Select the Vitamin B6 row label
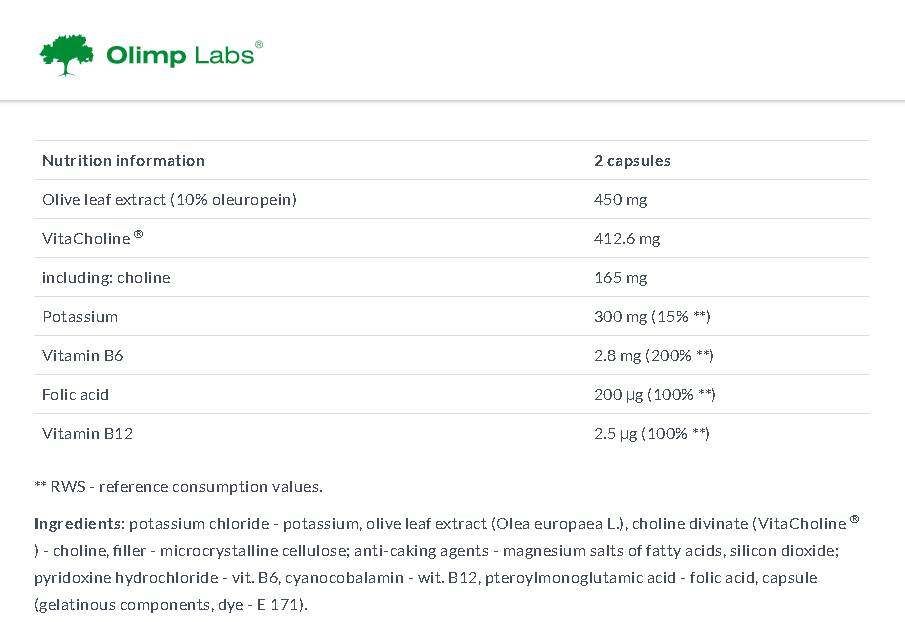The width and height of the screenshot is (905, 622). coord(82,355)
